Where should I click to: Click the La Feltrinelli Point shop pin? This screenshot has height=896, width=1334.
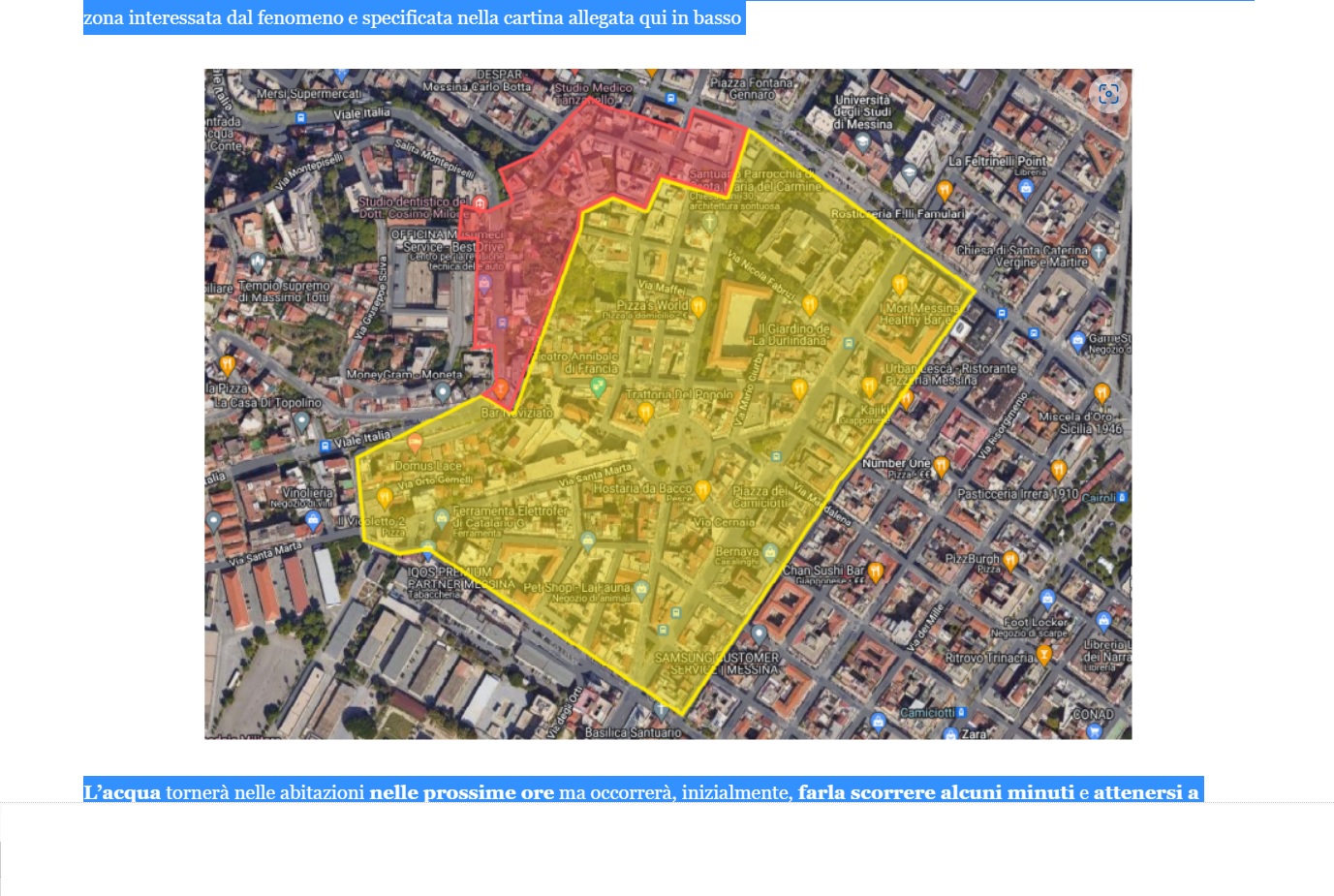pyautogui.click(x=1026, y=188)
